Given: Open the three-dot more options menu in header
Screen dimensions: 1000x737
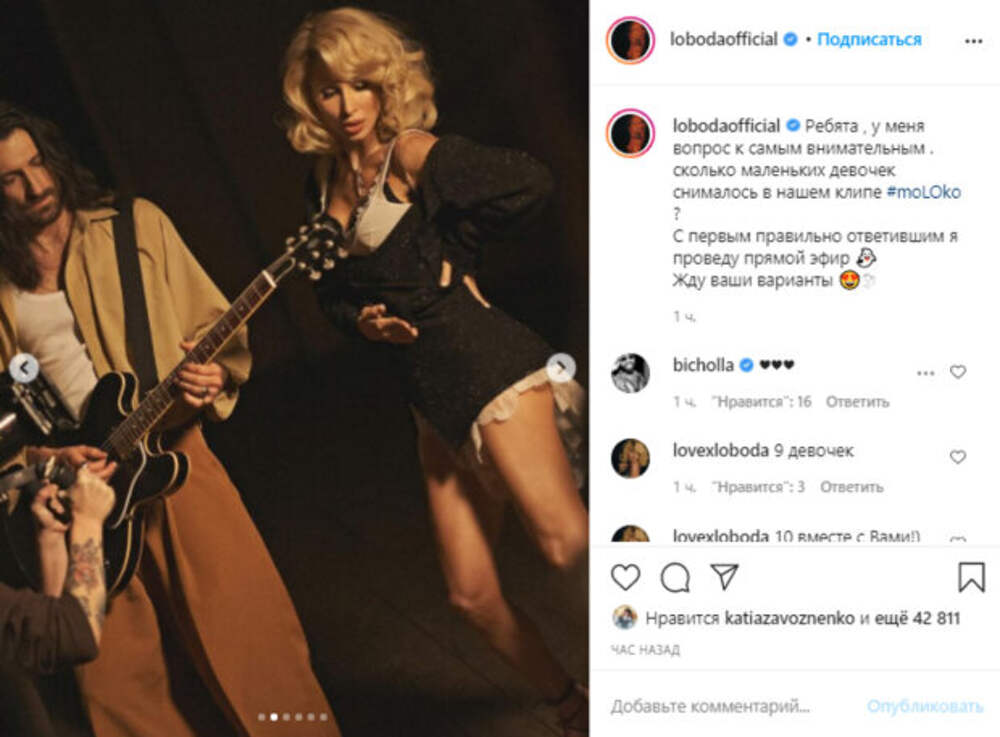Looking at the screenshot, I should point(973,41).
